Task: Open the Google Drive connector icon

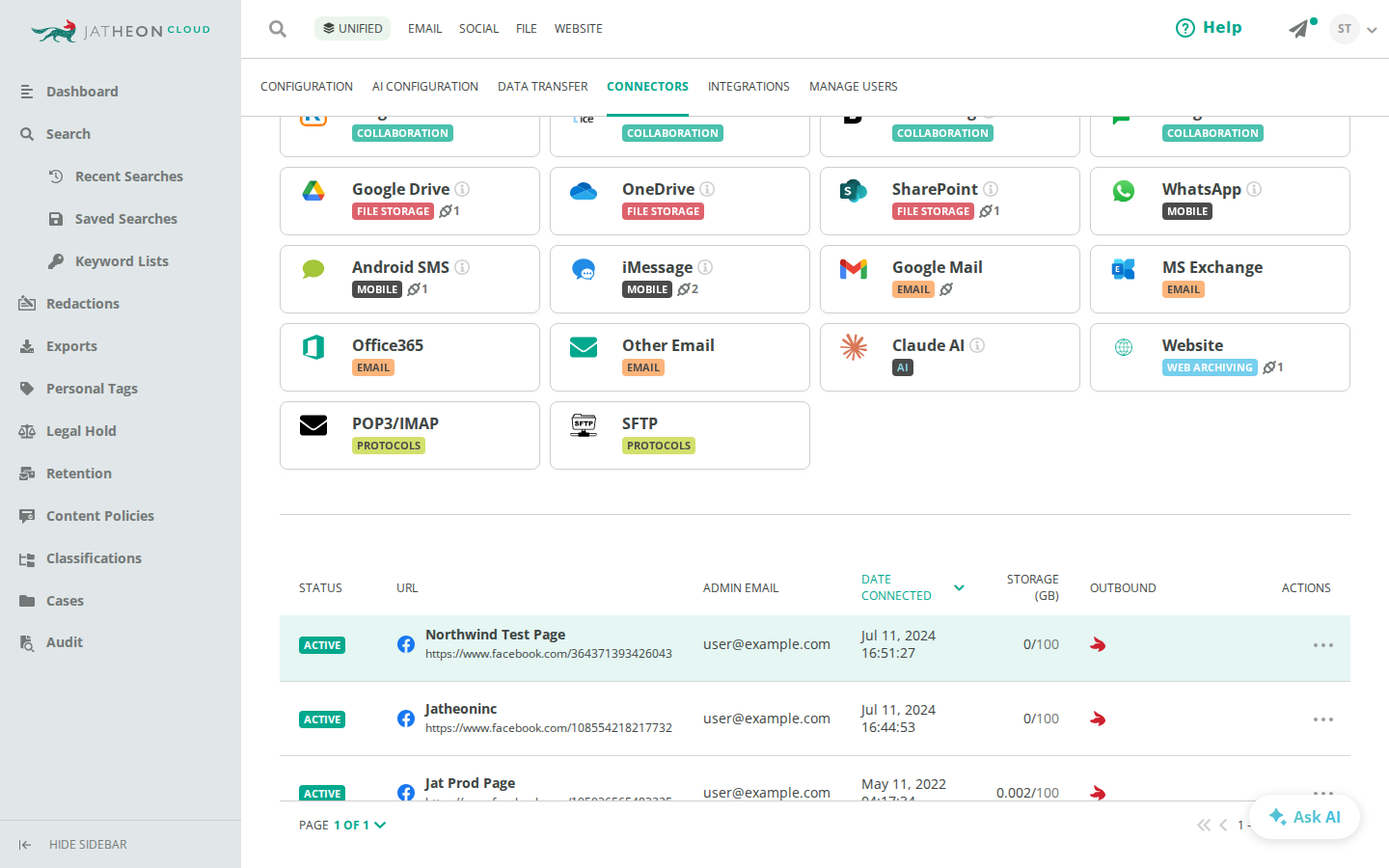Action: click(x=313, y=191)
